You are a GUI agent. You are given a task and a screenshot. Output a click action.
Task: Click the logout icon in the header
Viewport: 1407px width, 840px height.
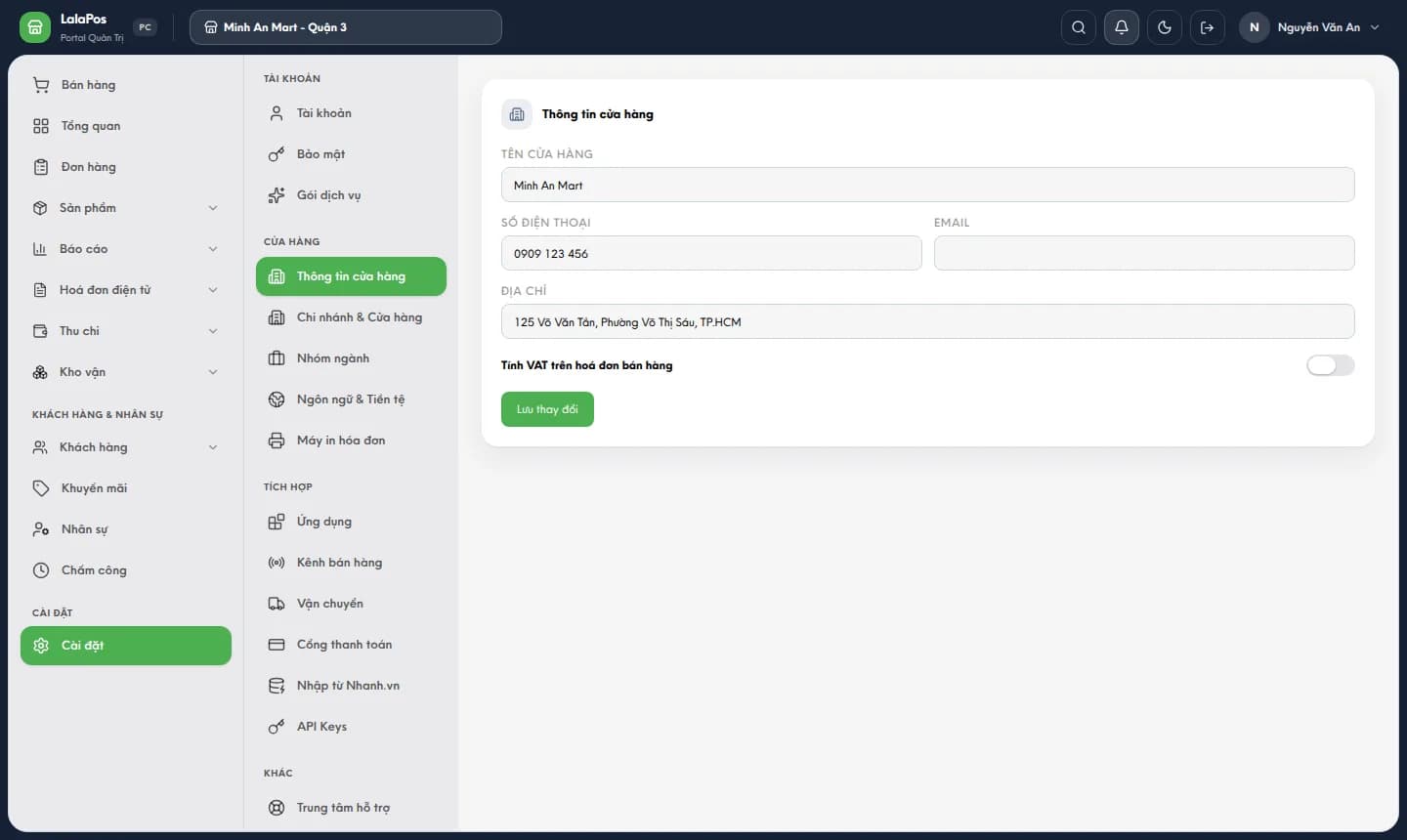click(1208, 27)
